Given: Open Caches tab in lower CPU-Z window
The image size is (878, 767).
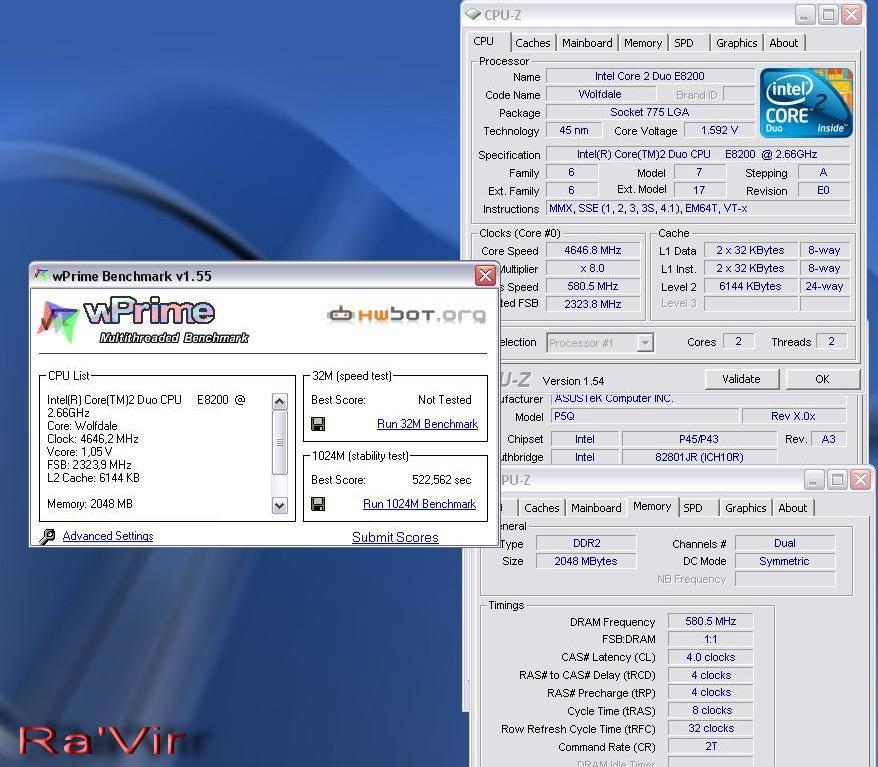Looking at the screenshot, I should [x=541, y=508].
